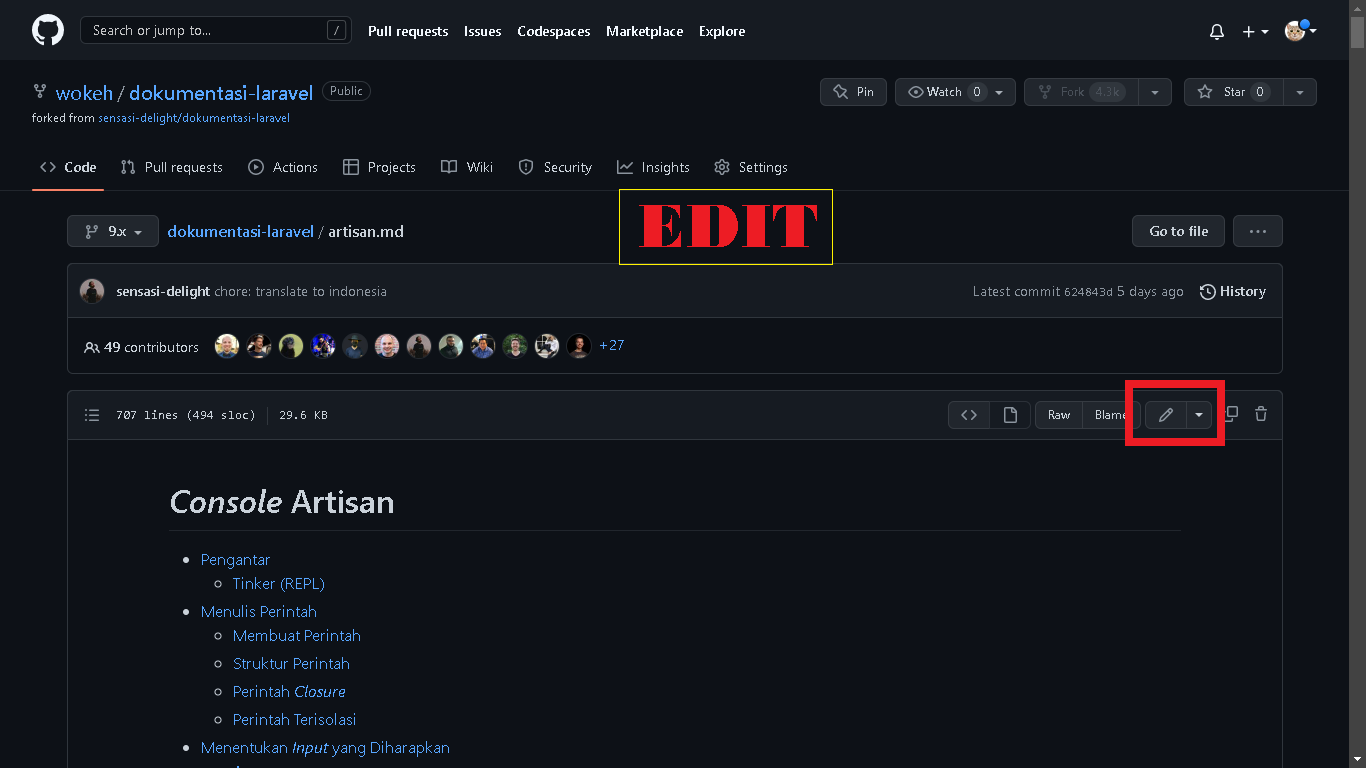Open the wokeh owner link
The height and width of the screenshot is (768, 1366).
pyautogui.click(x=84, y=93)
